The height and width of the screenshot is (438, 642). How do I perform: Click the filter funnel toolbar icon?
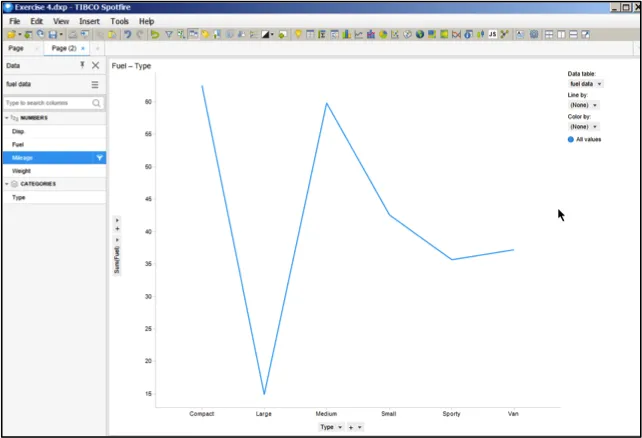(x=169, y=34)
